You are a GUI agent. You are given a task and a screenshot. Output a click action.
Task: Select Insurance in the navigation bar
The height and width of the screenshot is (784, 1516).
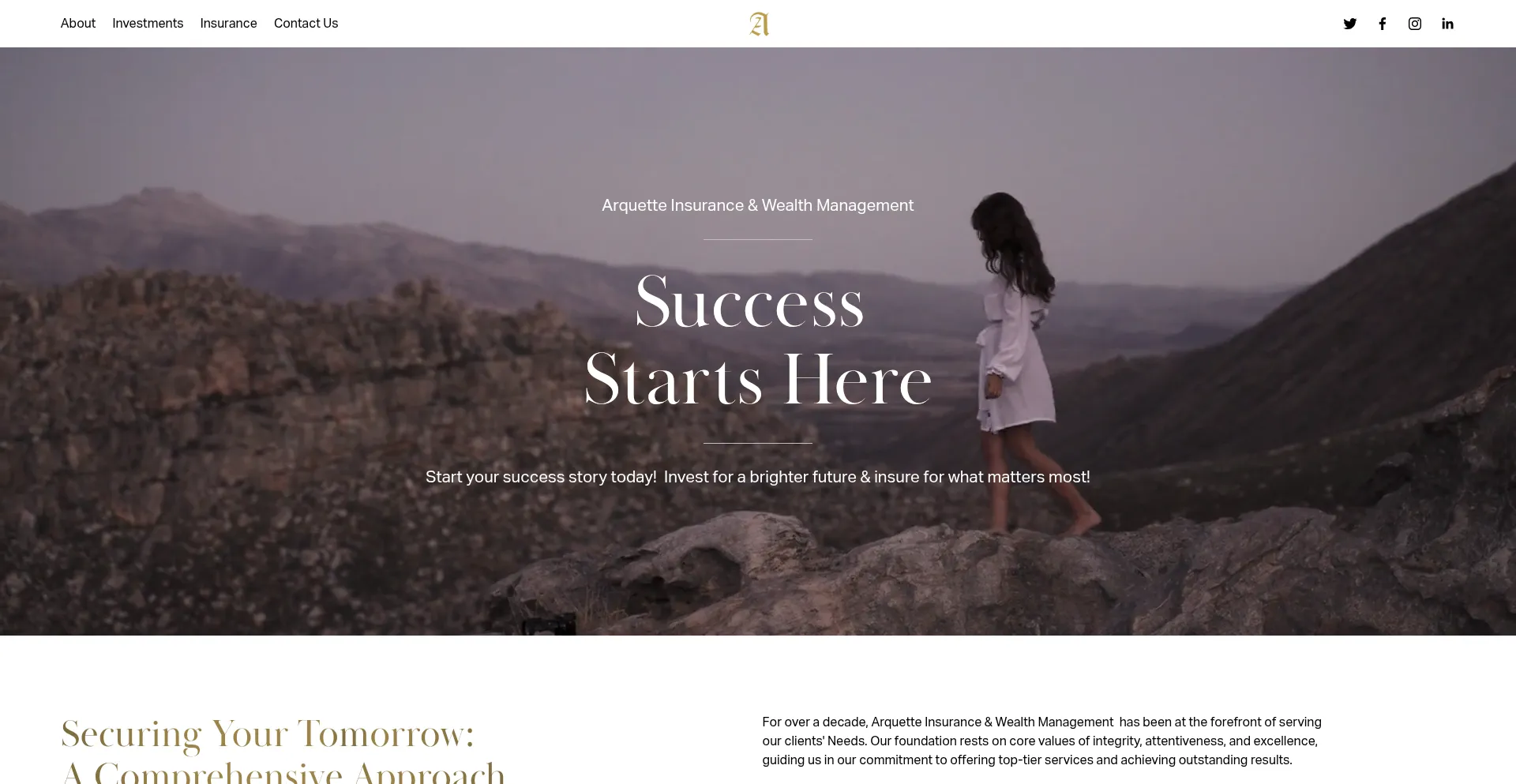[x=228, y=24]
